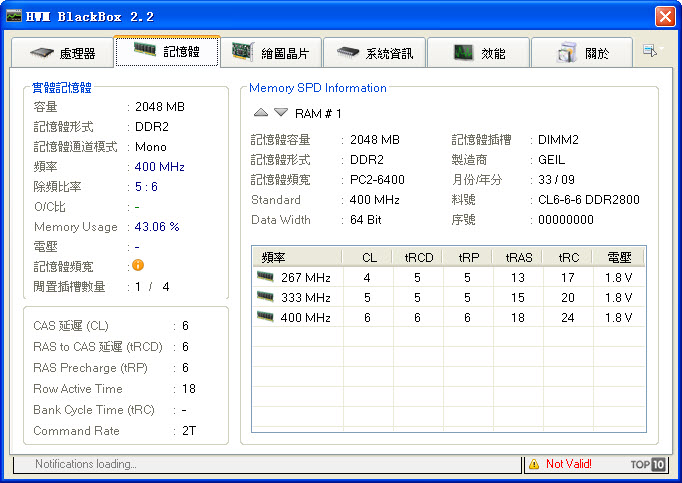Screen dimensions: 682x483
Task: Open the 處理器 (Processor) tab
Action: pyautogui.click(x=63, y=53)
